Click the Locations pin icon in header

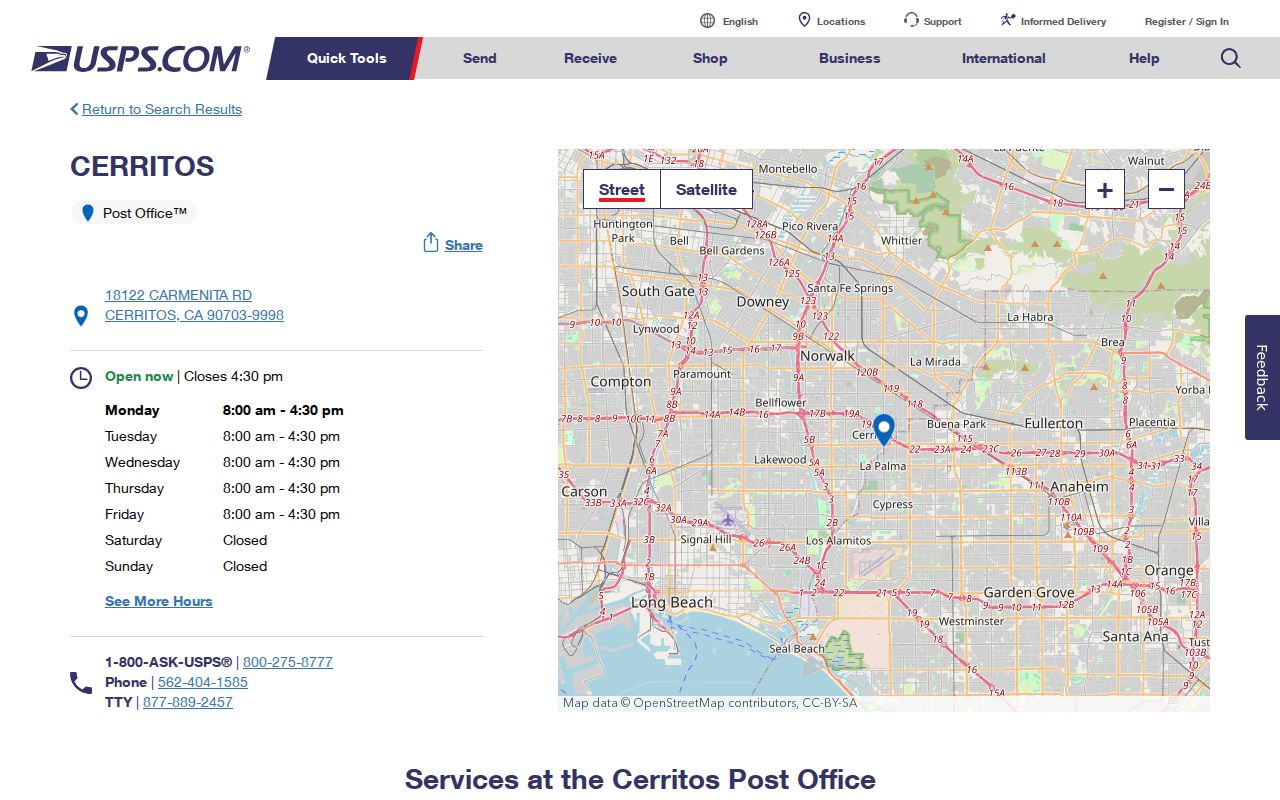click(x=804, y=20)
